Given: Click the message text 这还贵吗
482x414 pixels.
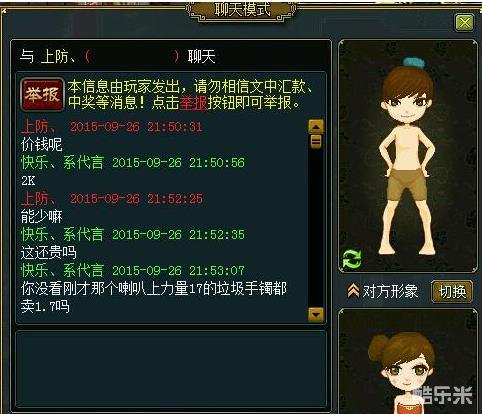Looking at the screenshot, I should [x=49, y=253].
